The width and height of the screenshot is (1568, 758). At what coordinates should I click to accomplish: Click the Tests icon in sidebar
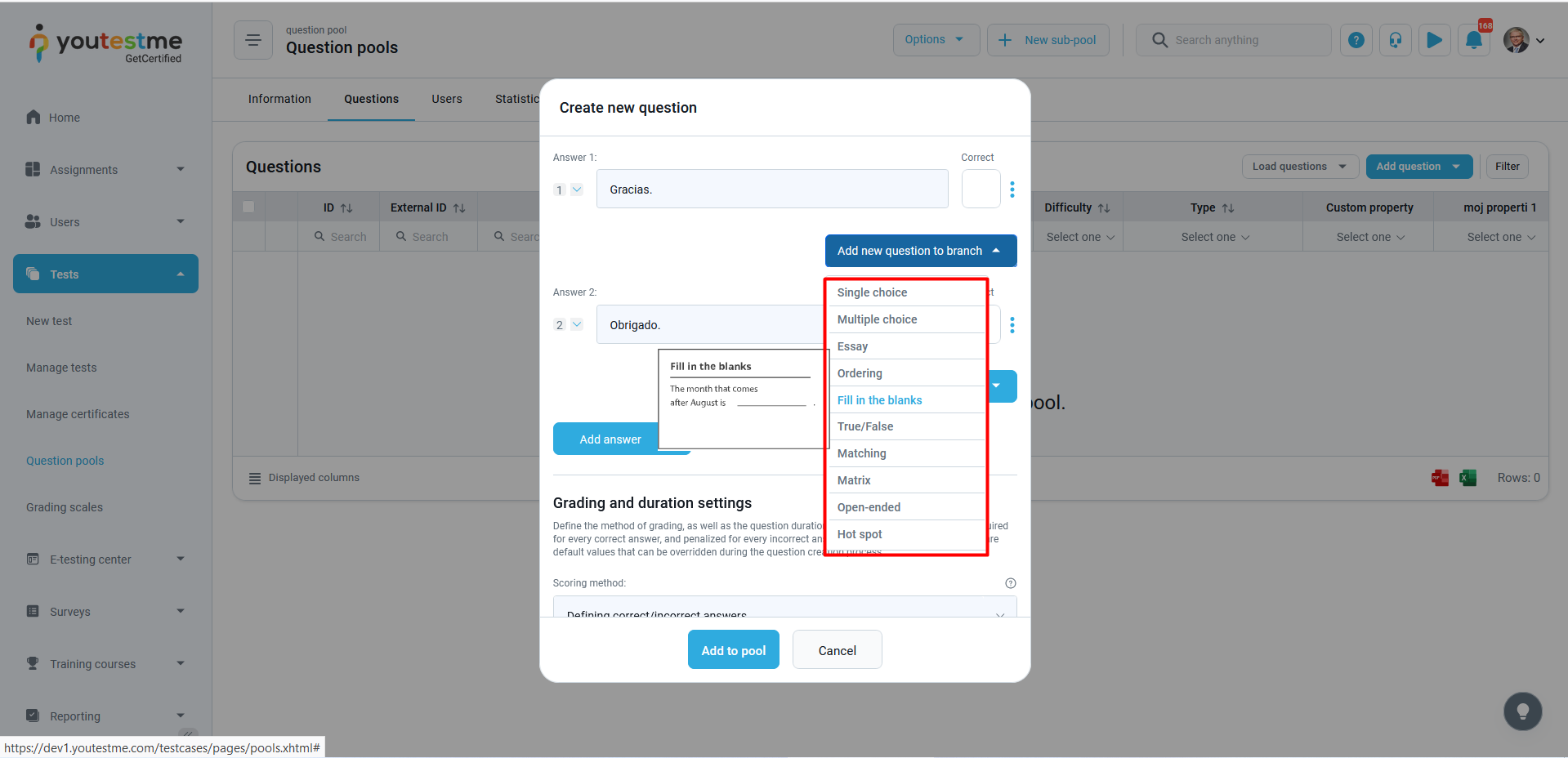point(33,274)
